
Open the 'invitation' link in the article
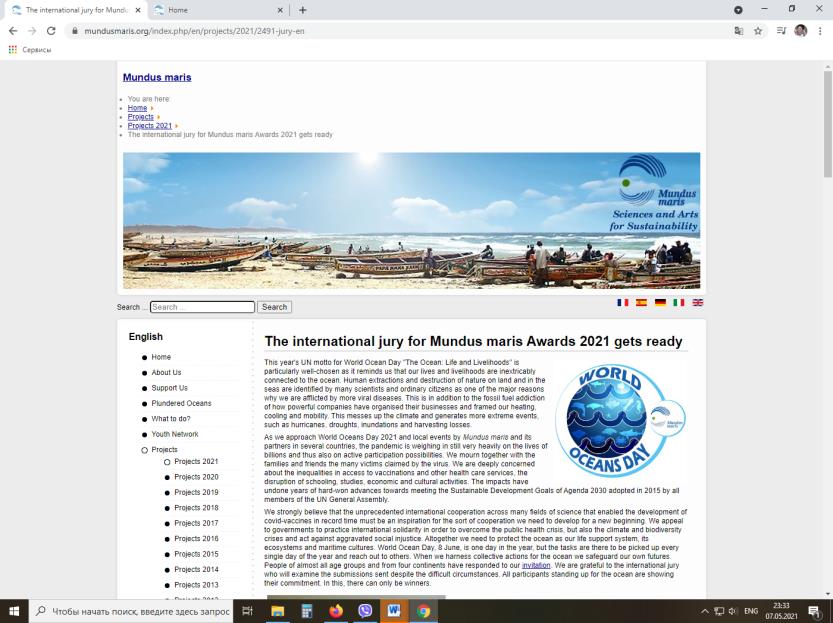point(536,565)
